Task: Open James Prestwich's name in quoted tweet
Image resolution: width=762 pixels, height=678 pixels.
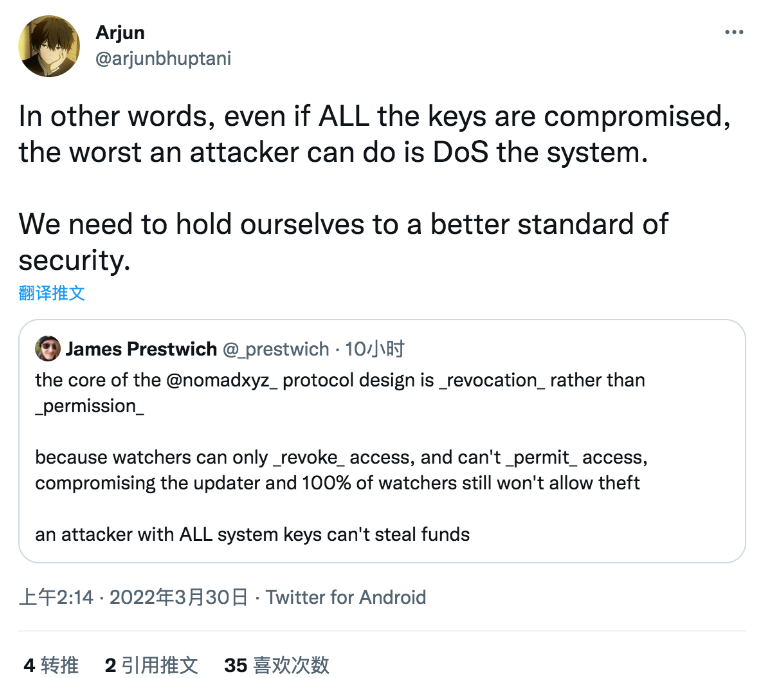Action: [141, 349]
